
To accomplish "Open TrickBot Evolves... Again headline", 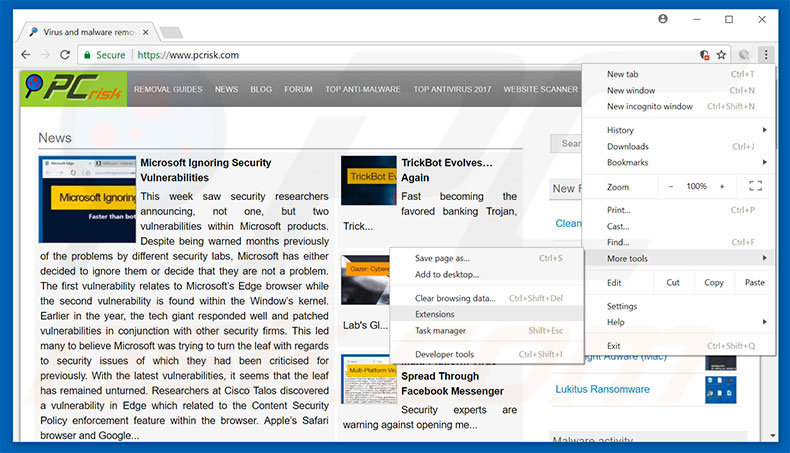I will click(x=446, y=170).
